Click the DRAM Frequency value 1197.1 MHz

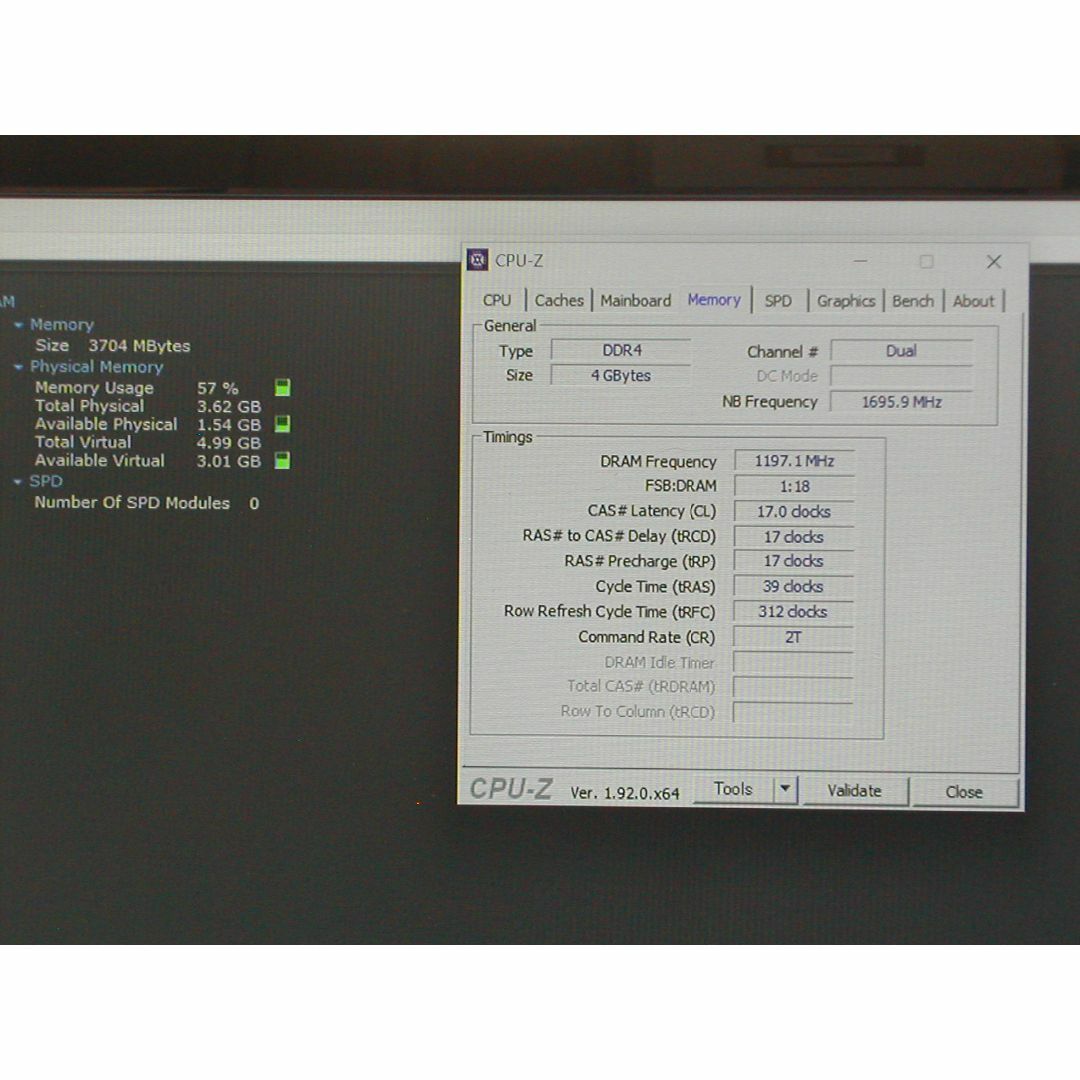click(x=794, y=461)
